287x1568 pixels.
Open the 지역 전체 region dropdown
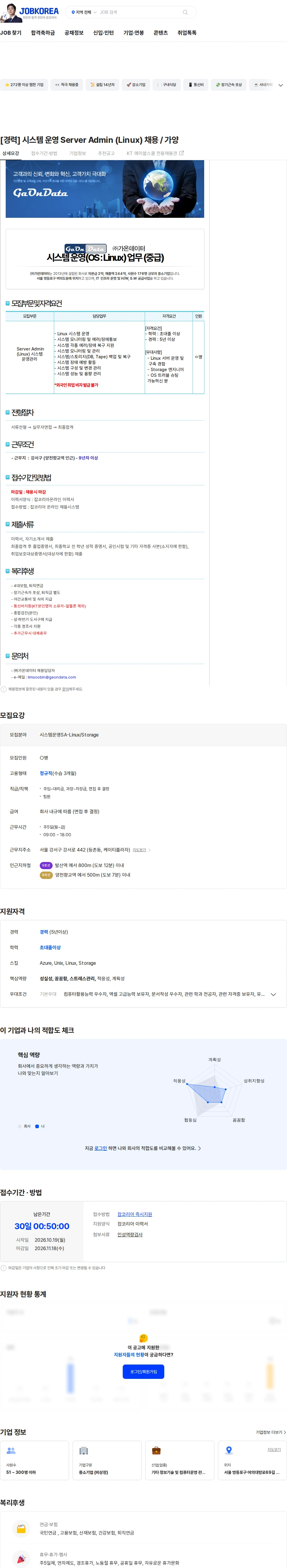coord(84,12)
